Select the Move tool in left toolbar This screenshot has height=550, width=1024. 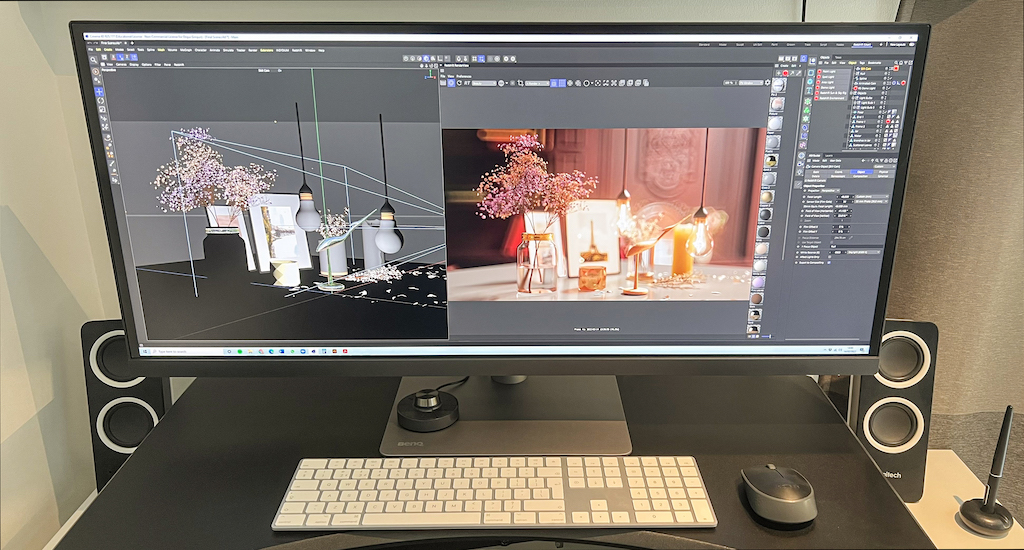tap(99, 92)
